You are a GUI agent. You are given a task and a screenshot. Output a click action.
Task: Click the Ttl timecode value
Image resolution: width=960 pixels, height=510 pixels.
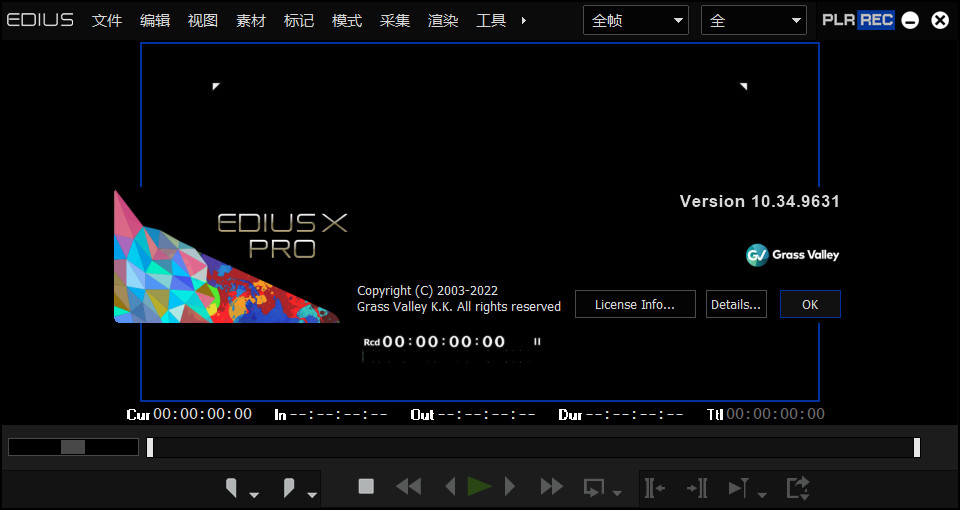775,414
